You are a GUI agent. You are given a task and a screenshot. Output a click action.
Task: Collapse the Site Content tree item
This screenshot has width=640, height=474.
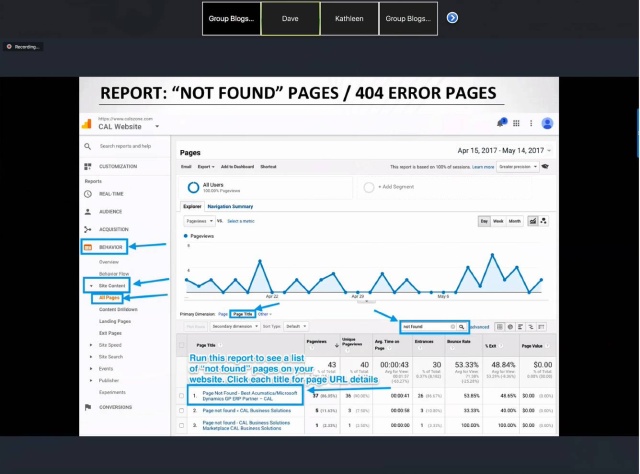click(91, 286)
